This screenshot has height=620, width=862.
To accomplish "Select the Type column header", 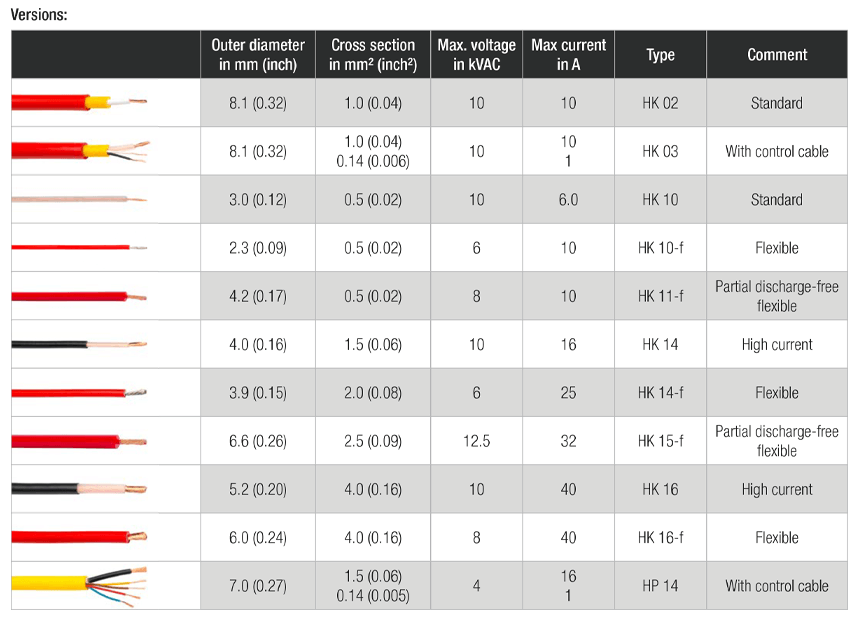I will tap(660, 54).
